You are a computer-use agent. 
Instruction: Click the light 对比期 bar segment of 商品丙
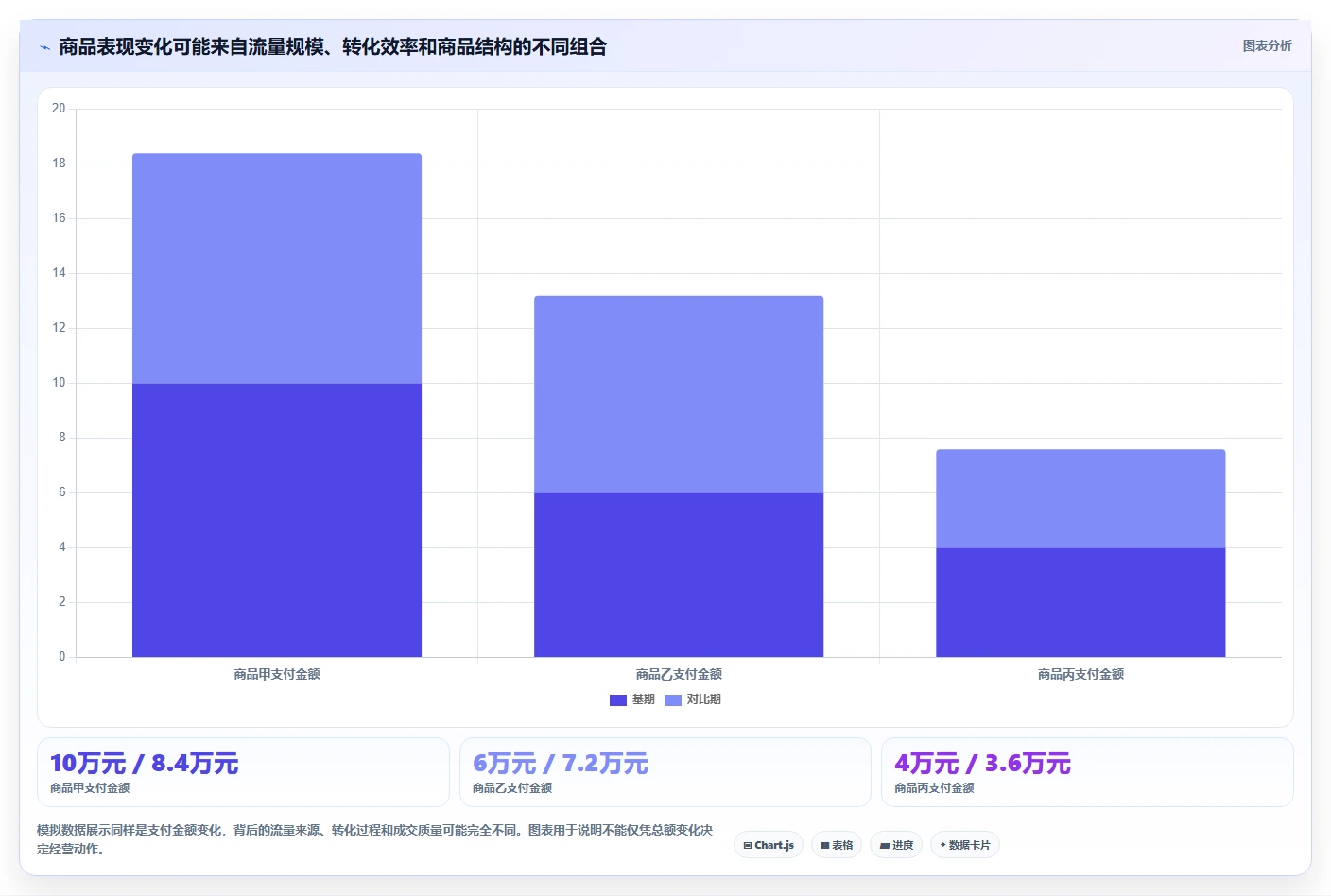pos(1080,498)
